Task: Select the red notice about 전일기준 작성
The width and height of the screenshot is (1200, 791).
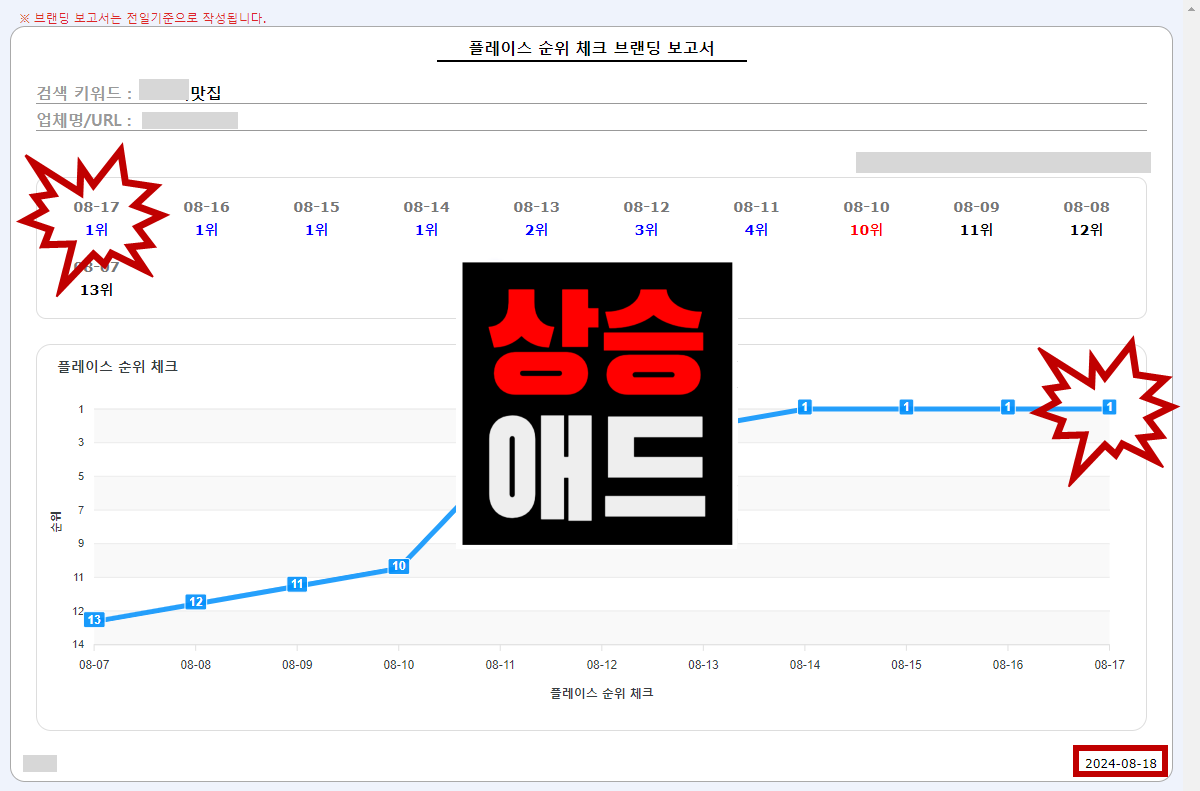Action: point(143,18)
